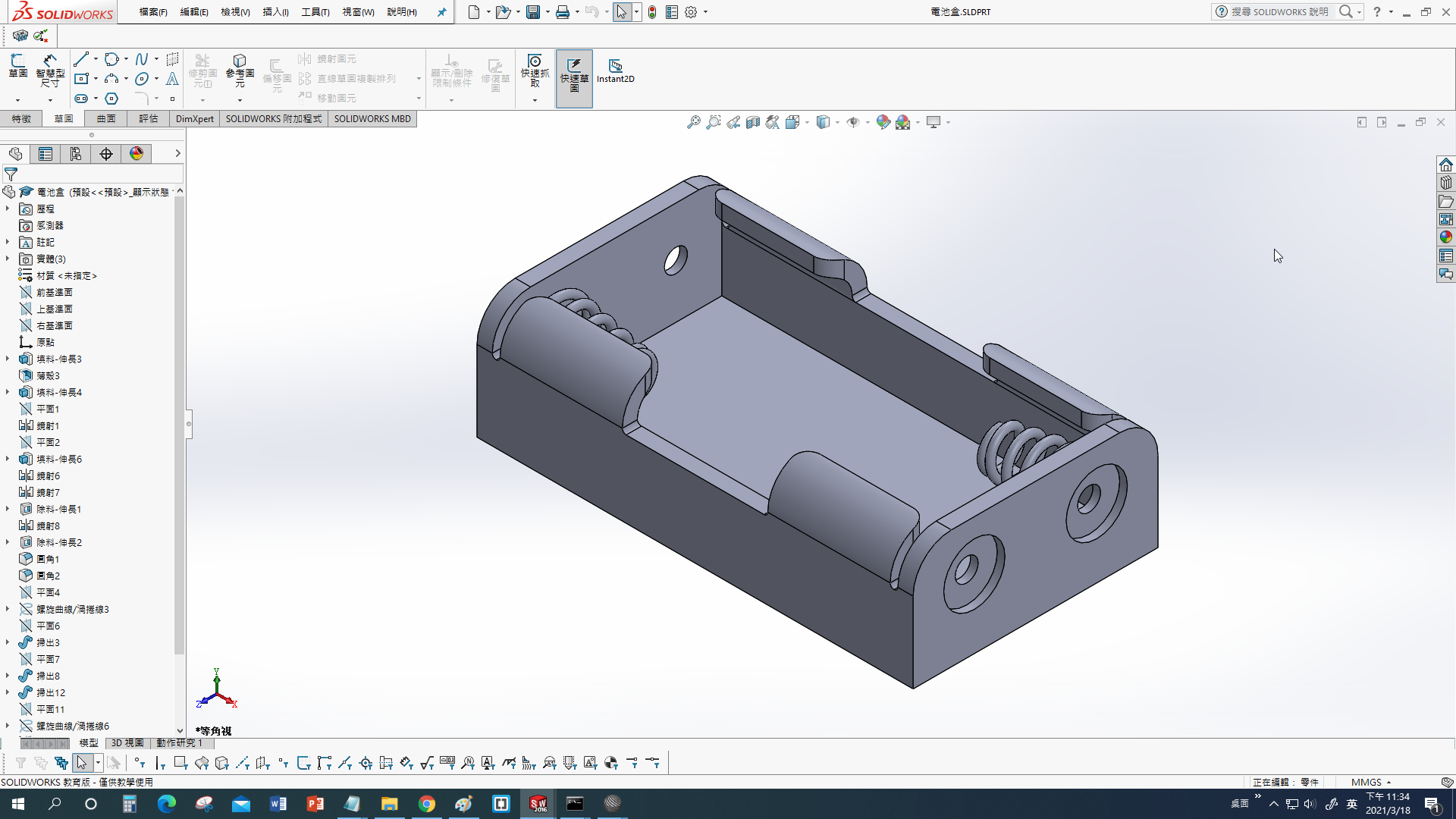Open the MMGS unit system dropdown
Image resolution: width=1456 pixels, height=819 pixels.
[1370, 782]
